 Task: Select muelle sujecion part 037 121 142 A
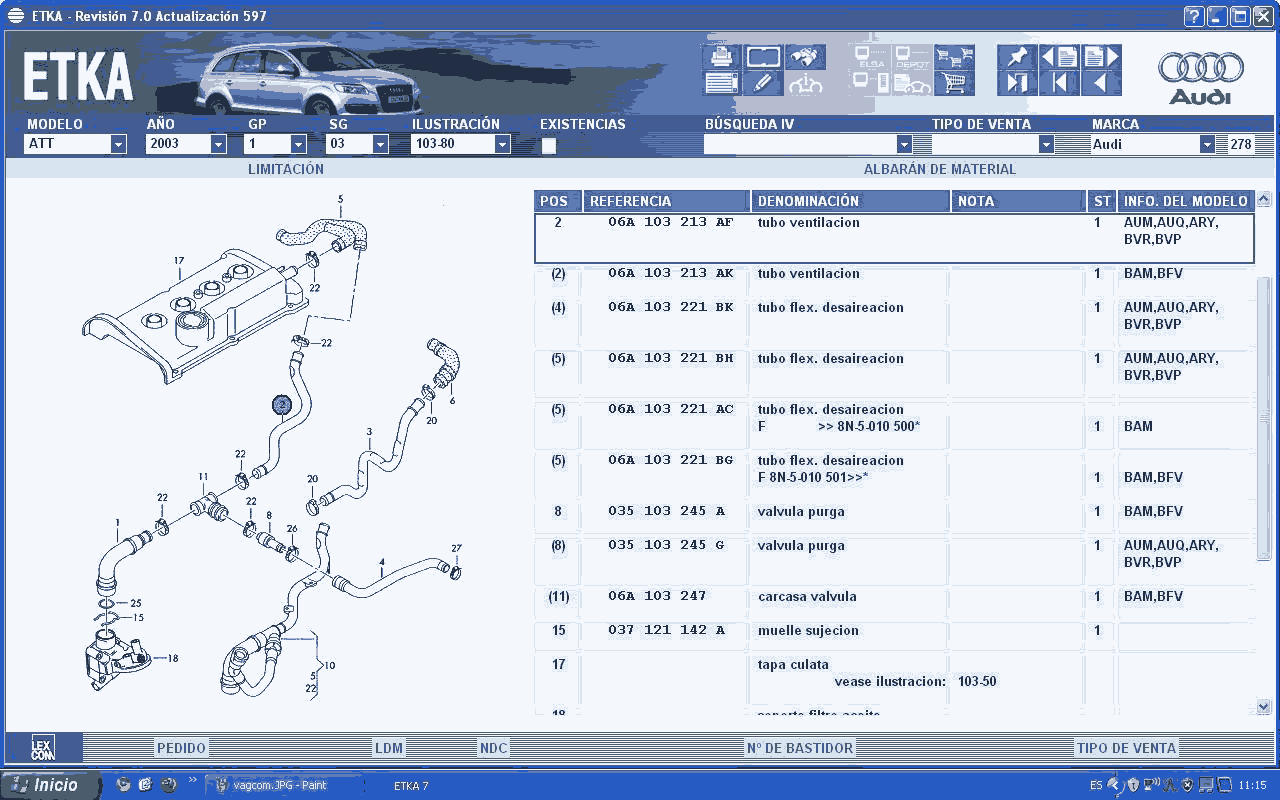click(666, 630)
